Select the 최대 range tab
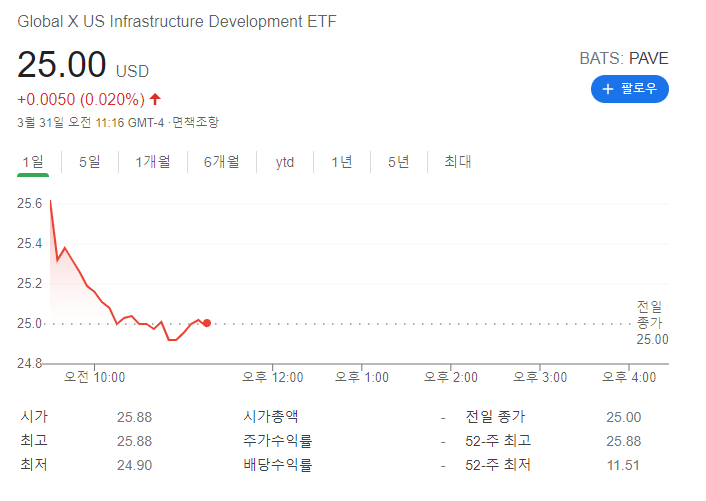 tap(457, 161)
